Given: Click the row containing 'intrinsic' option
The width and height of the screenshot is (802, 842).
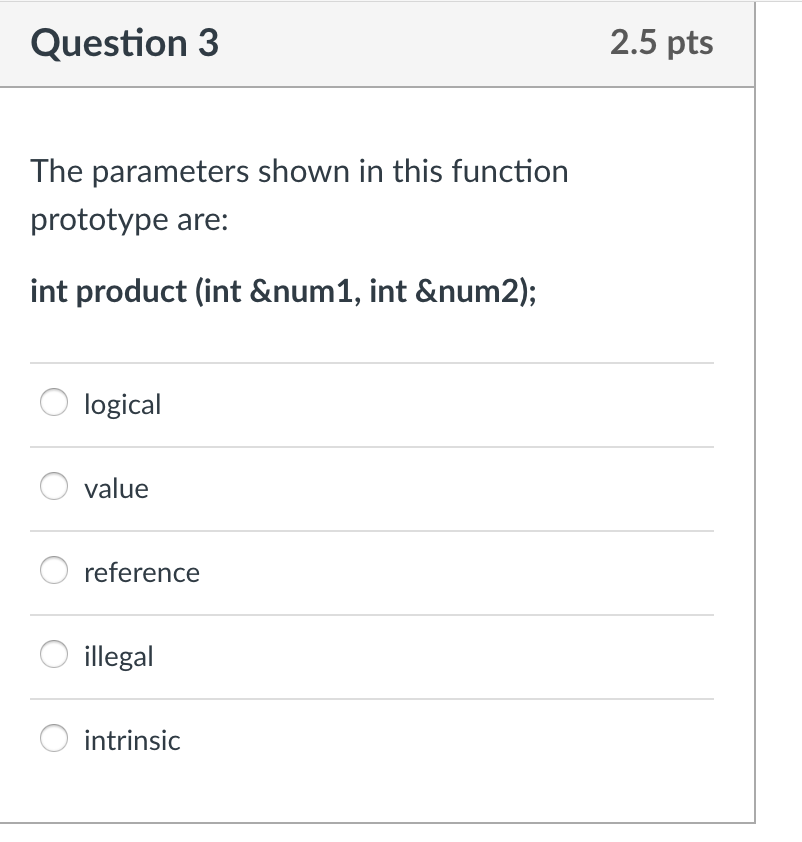Looking at the screenshot, I should pyautogui.click(x=373, y=740).
